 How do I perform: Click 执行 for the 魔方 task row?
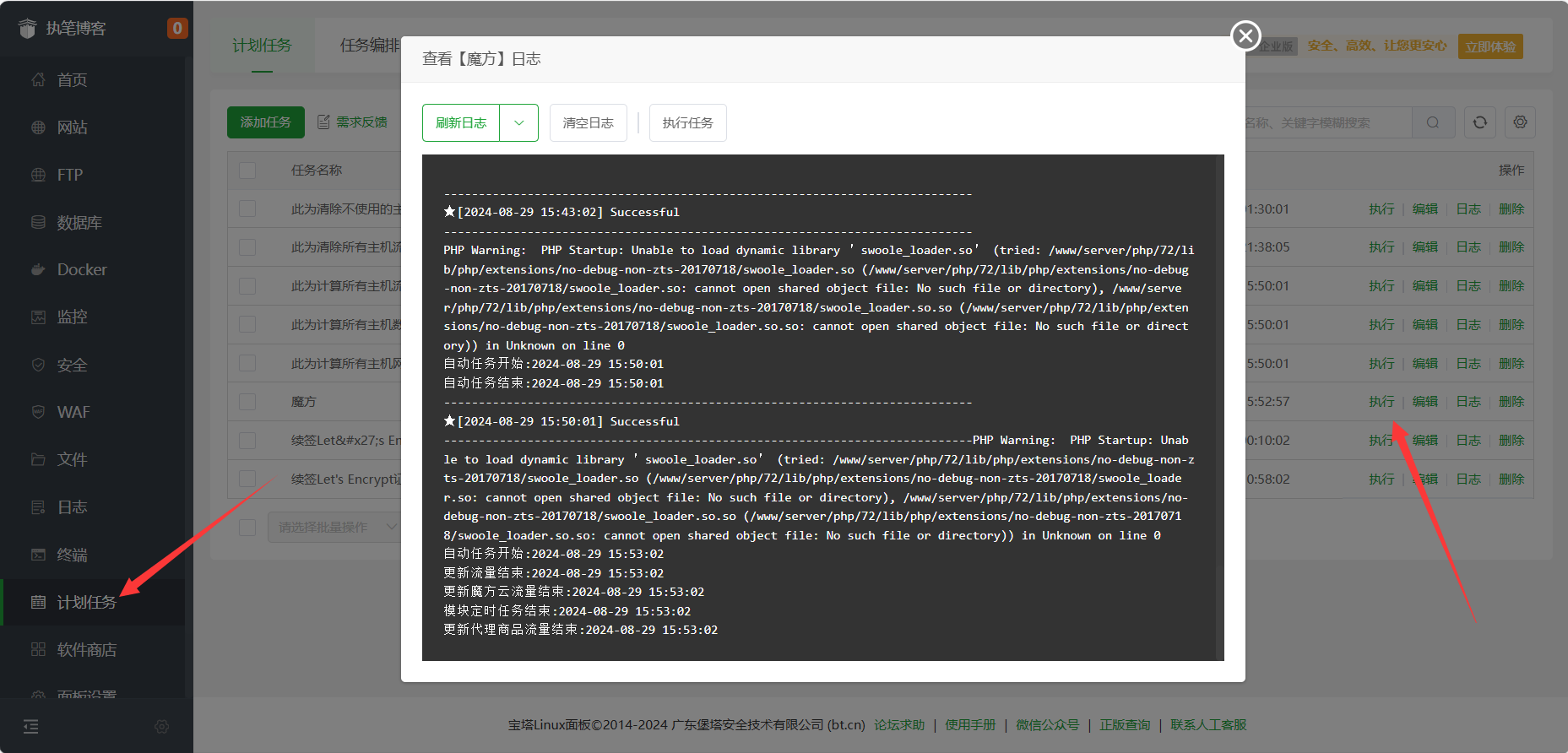point(1381,402)
